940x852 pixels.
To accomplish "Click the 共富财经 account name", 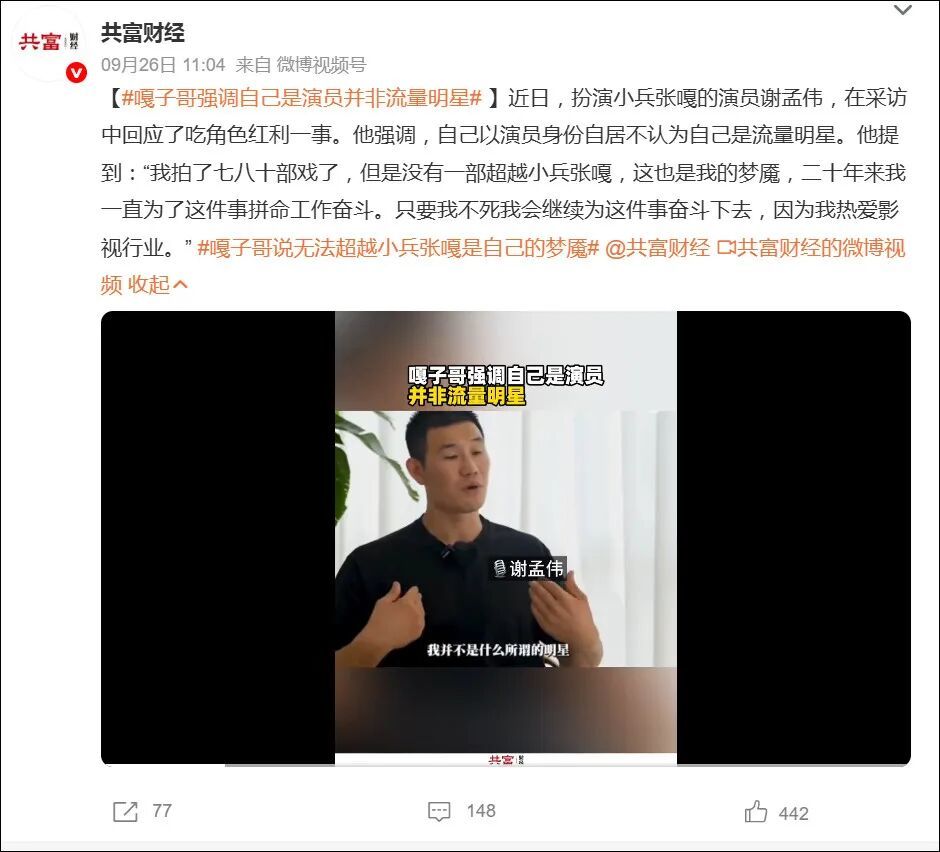I will coord(142,32).
